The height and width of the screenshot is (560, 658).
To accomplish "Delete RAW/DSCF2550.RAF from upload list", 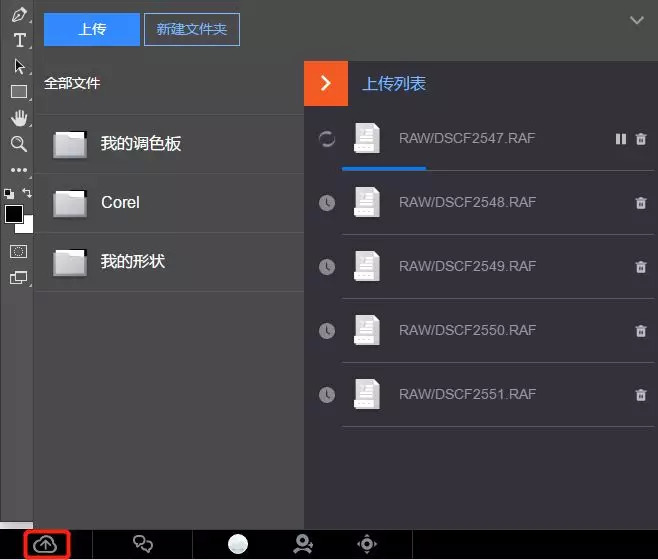I will pos(641,331).
